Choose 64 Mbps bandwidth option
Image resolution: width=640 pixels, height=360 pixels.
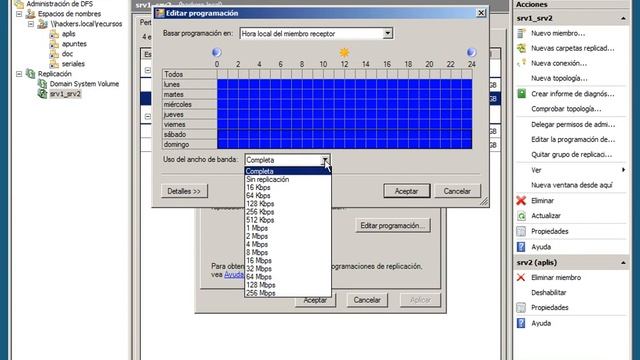[x=287, y=277]
